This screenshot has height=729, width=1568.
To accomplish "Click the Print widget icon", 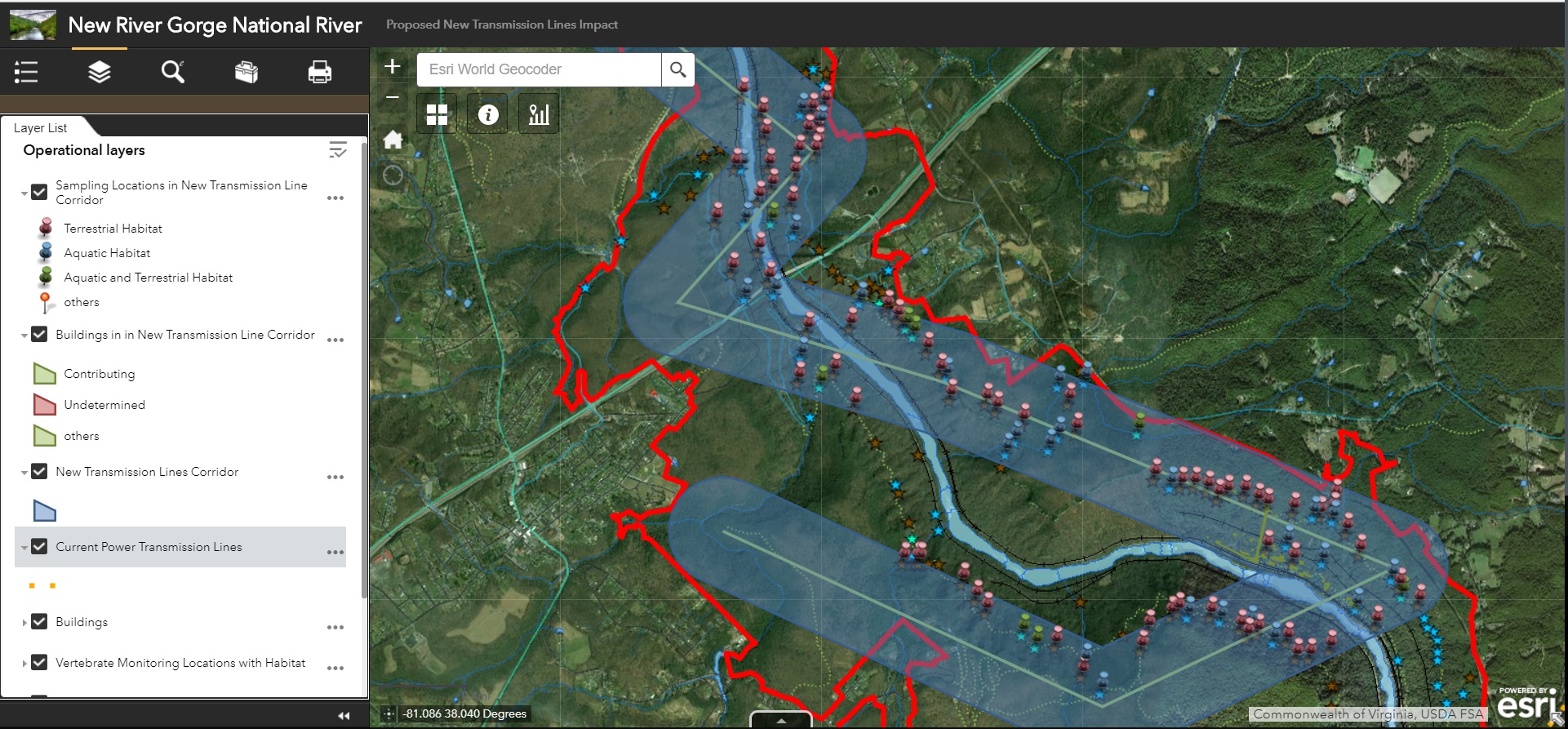I will pyautogui.click(x=319, y=72).
